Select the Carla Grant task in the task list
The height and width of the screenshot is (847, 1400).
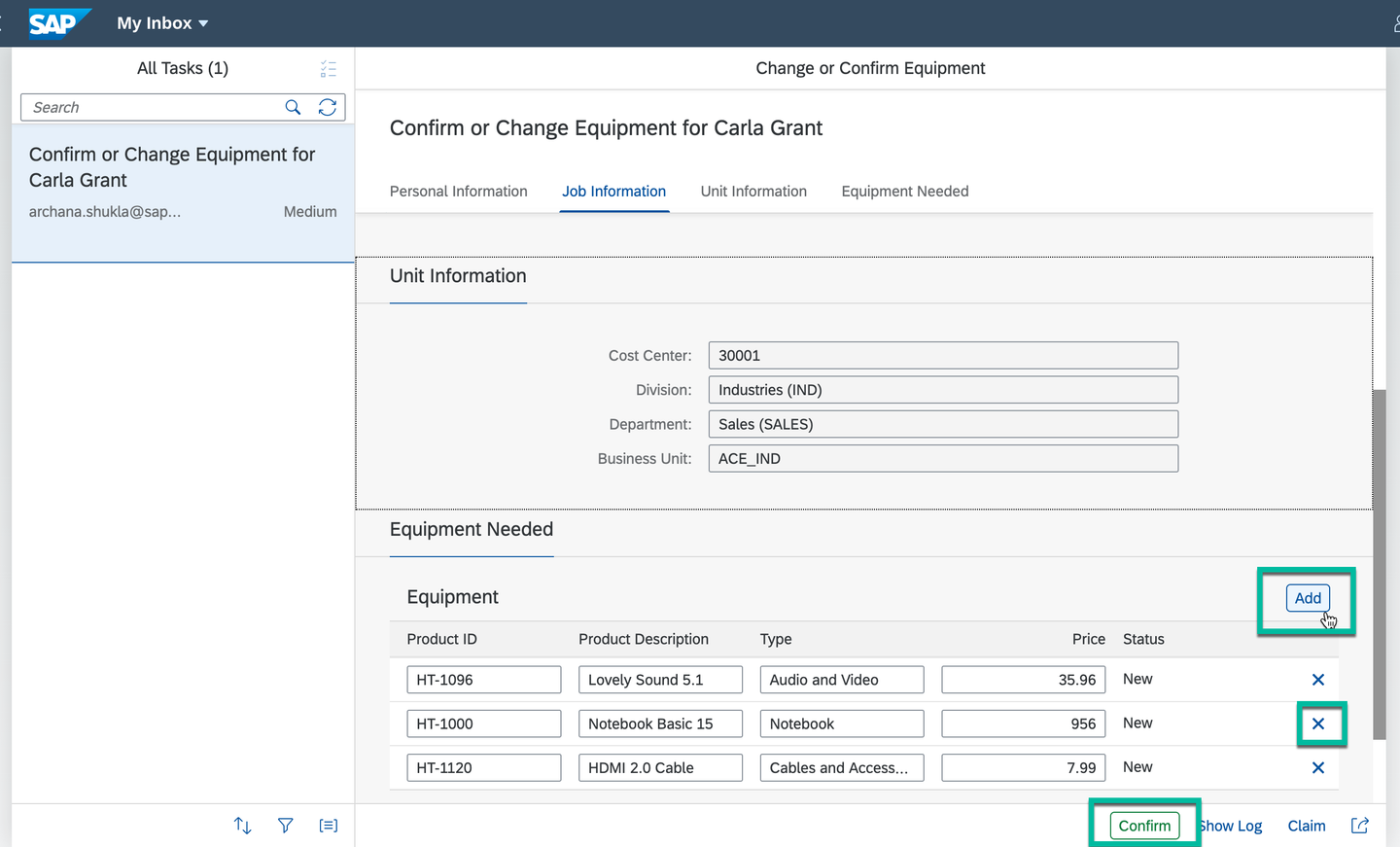coord(183,193)
